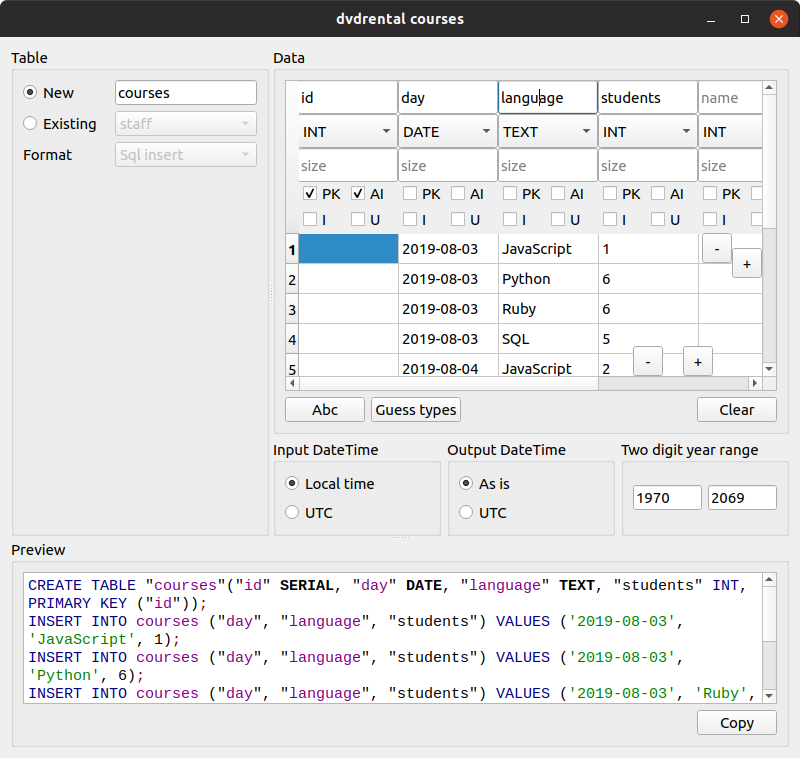Remove row one with the minus button
800x758 pixels.
pos(716,248)
